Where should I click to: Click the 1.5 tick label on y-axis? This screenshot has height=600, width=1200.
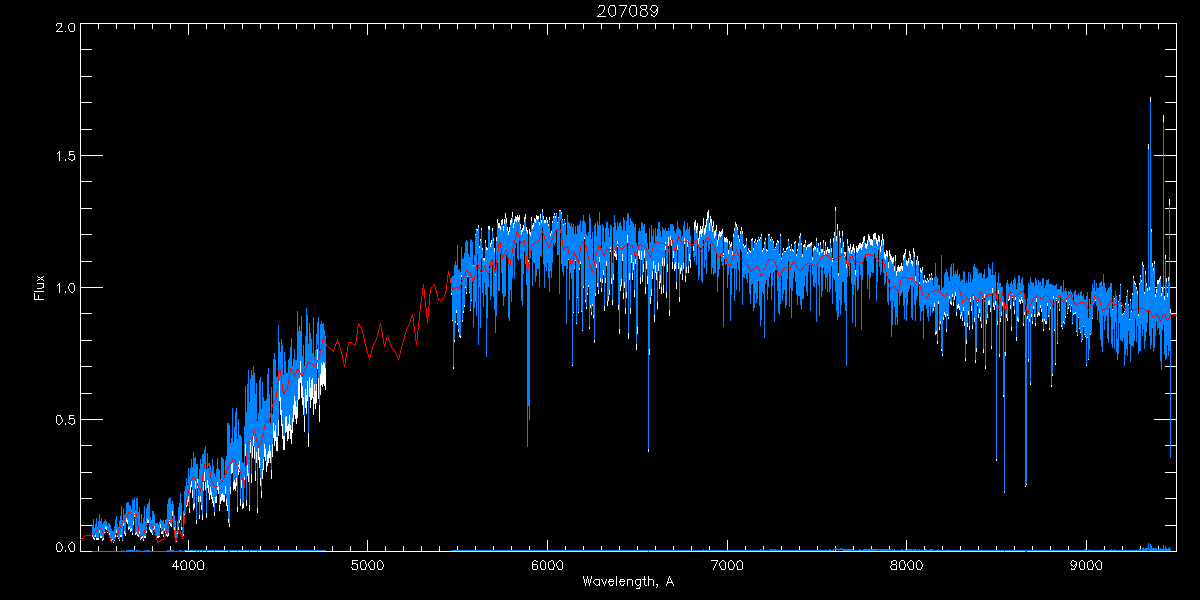(x=66, y=157)
